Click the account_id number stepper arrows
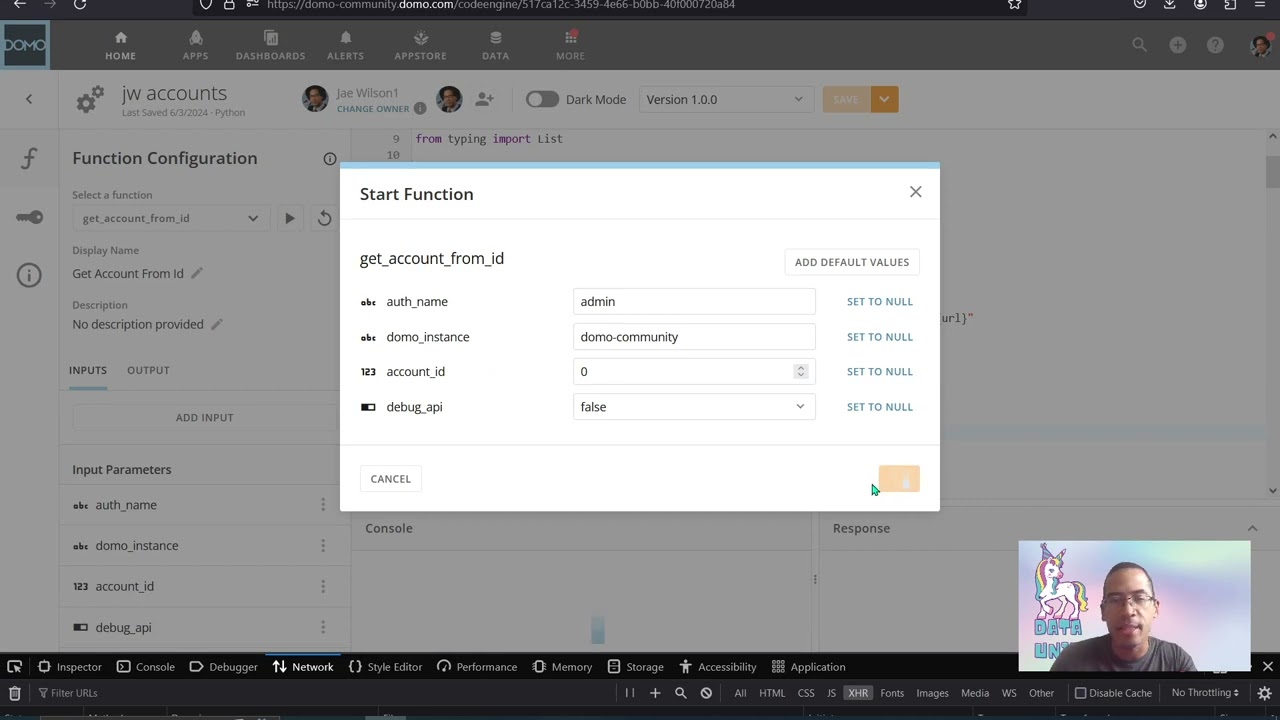This screenshot has height=720, width=1280. 800,371
